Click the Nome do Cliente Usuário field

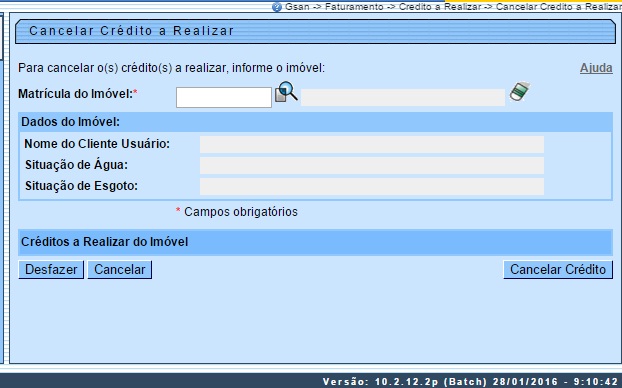pos(372,144)
